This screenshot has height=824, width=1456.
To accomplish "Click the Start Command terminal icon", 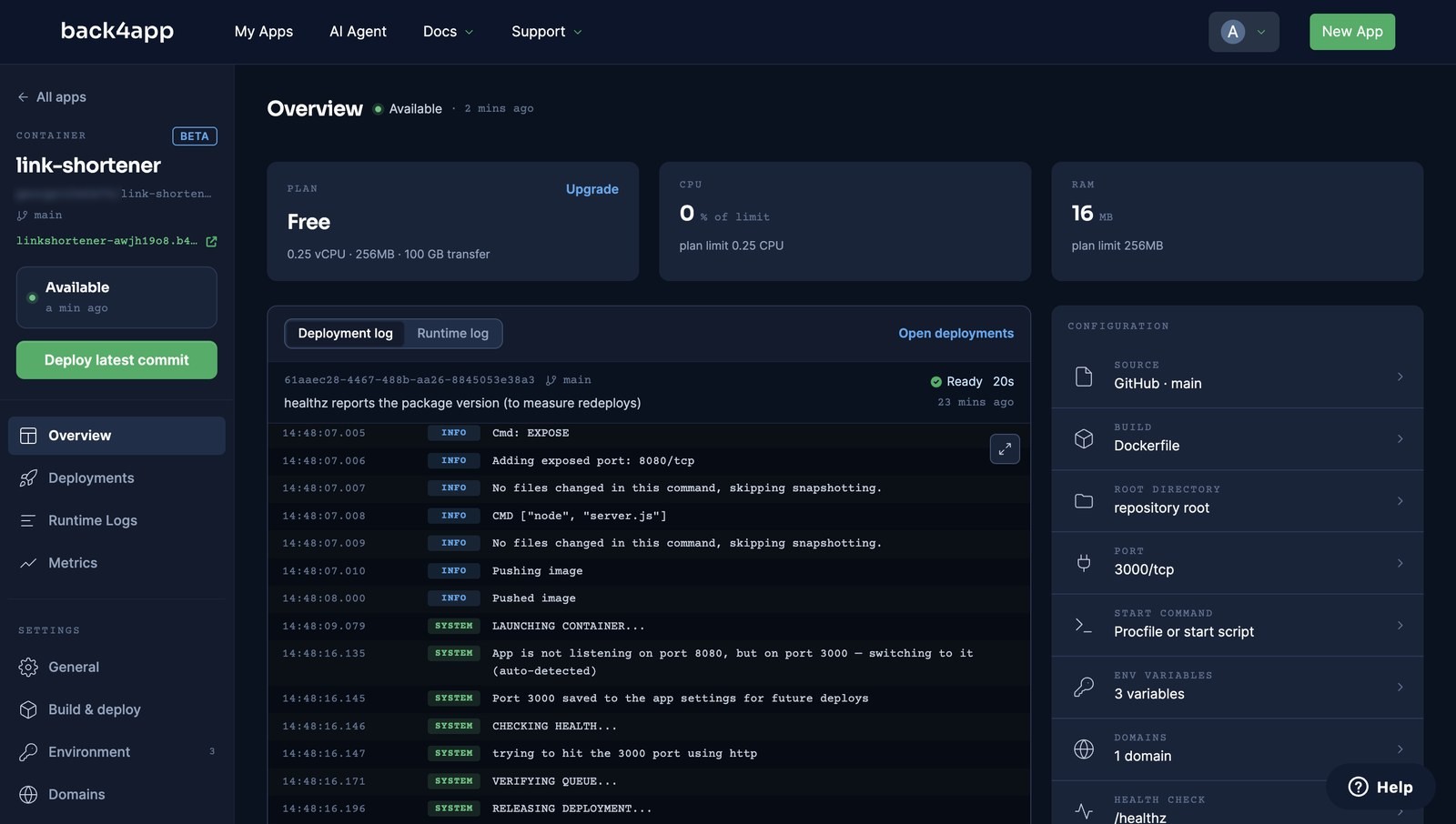I will coord(1083,625).
